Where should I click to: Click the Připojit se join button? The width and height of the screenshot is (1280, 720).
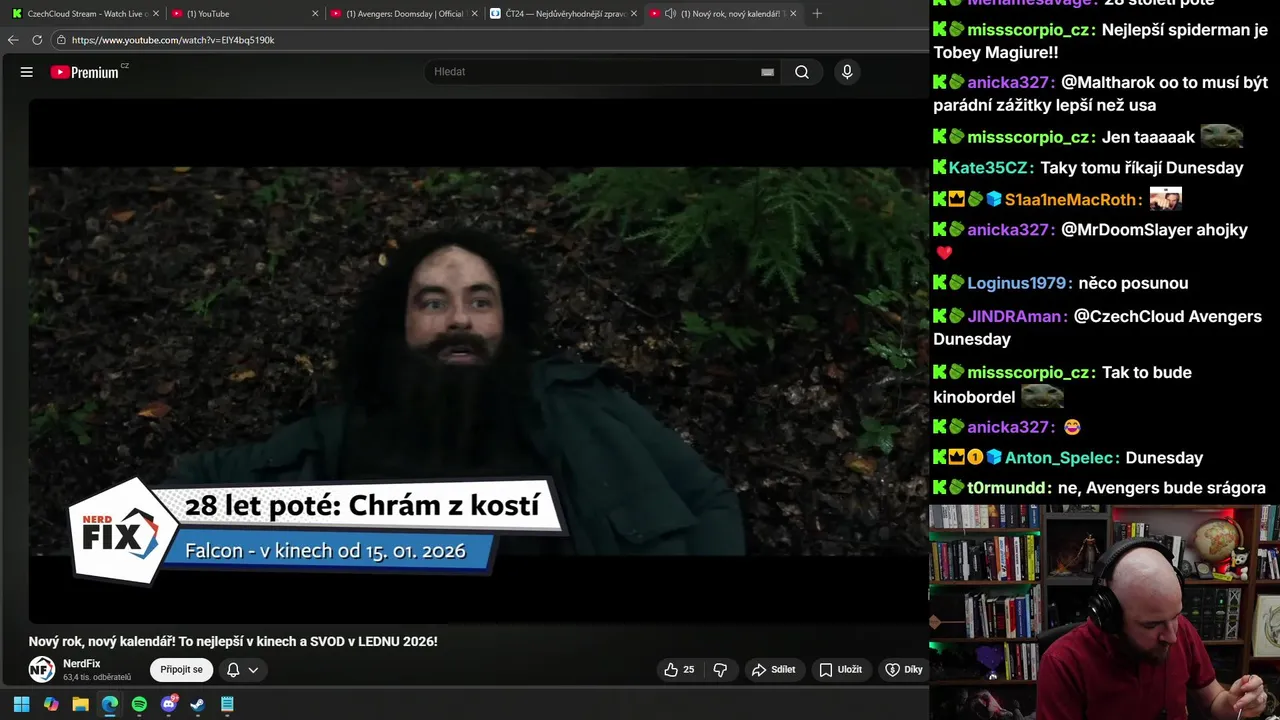click(181, 669)
